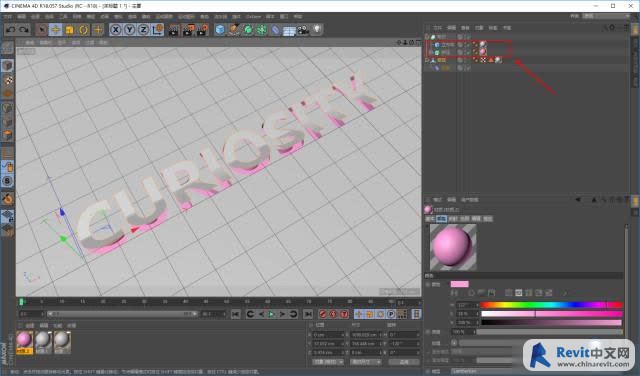The width and height of the screenshot is (640, 376).
Task: Open the deformer objects icon
Action: coord(276,30)
